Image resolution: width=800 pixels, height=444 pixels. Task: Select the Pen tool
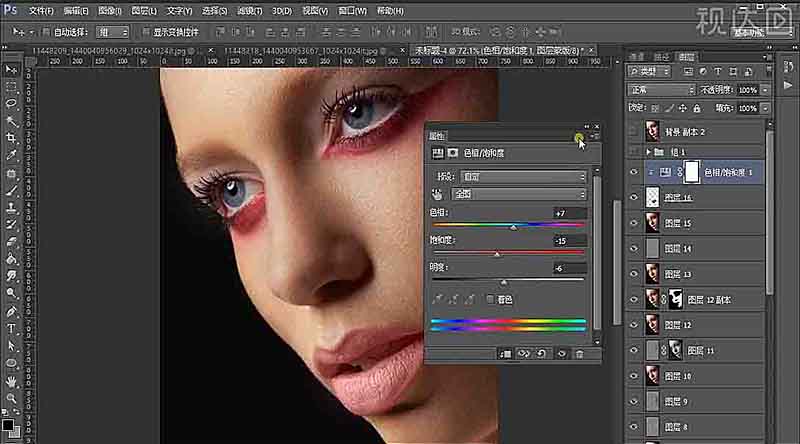[11, 311]
